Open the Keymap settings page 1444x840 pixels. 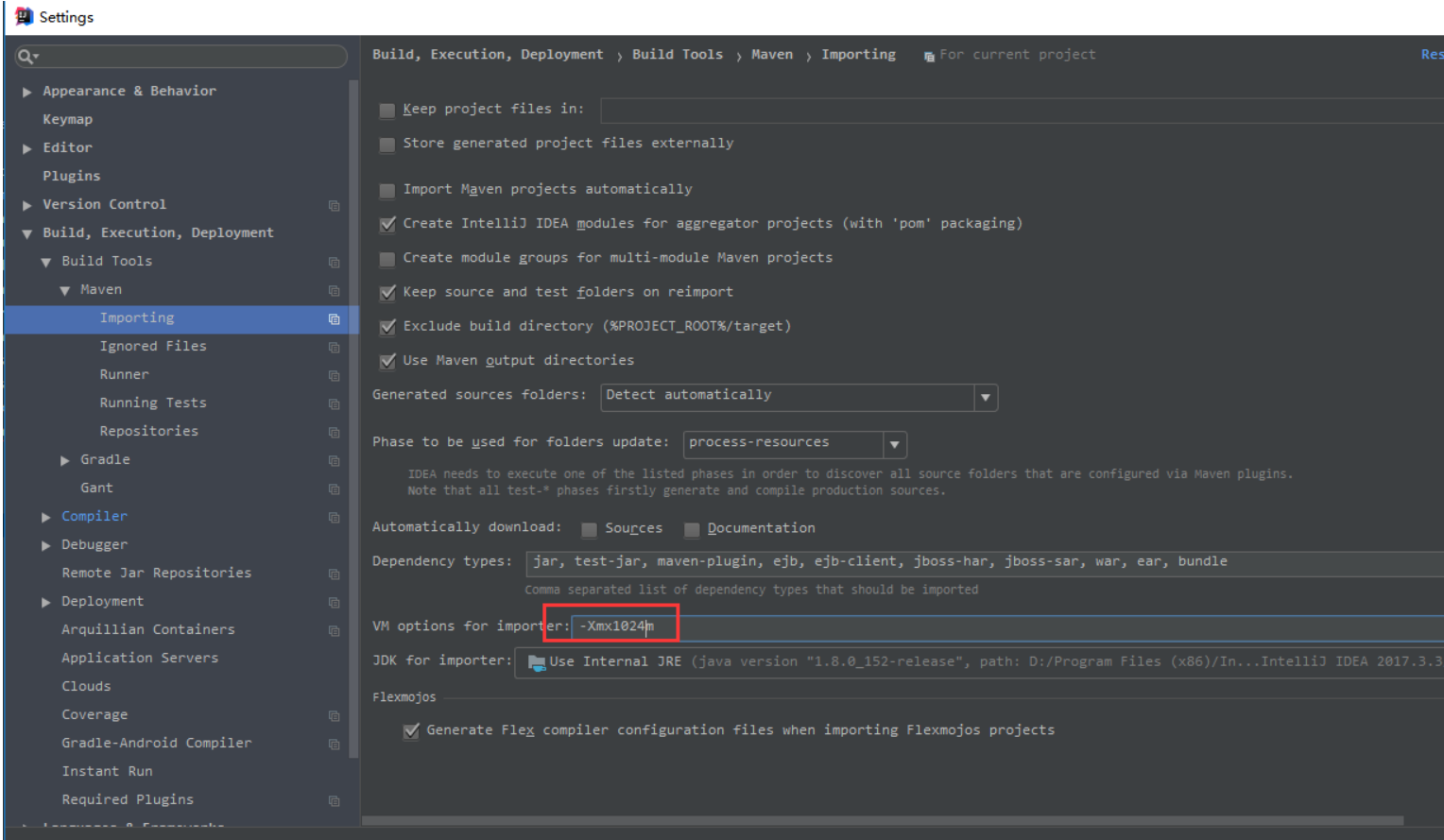(68, 119)
